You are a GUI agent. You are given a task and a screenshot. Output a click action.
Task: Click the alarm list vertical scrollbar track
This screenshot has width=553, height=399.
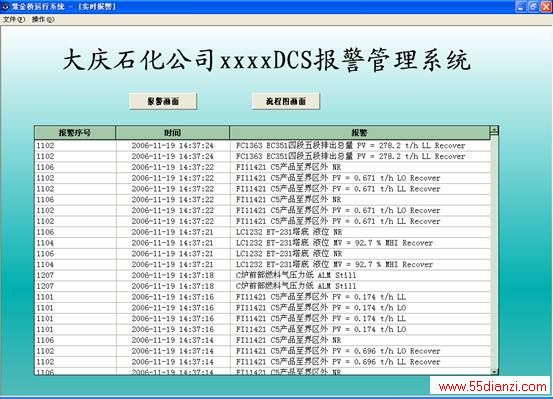pos(494,251)
